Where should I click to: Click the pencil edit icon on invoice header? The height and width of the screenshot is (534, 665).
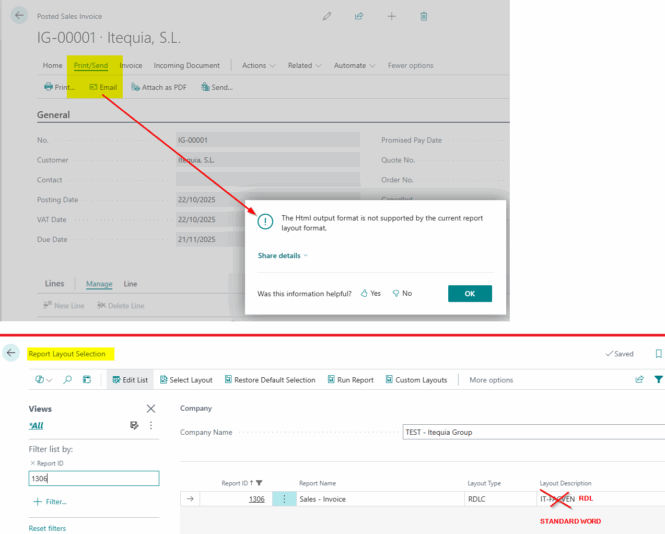tap(327, 16)
